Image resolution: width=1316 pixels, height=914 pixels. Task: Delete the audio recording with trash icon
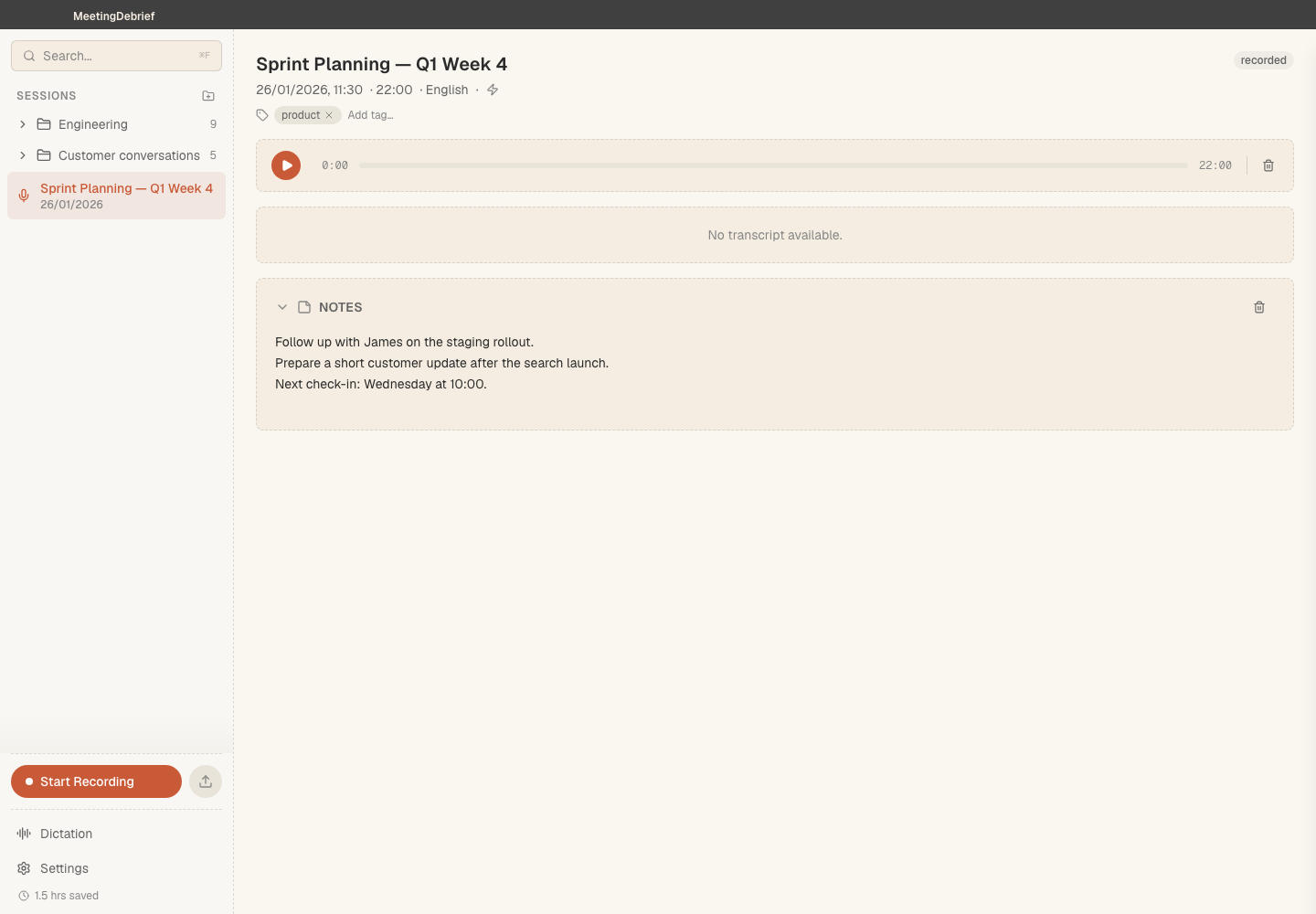pos(1268,165)
